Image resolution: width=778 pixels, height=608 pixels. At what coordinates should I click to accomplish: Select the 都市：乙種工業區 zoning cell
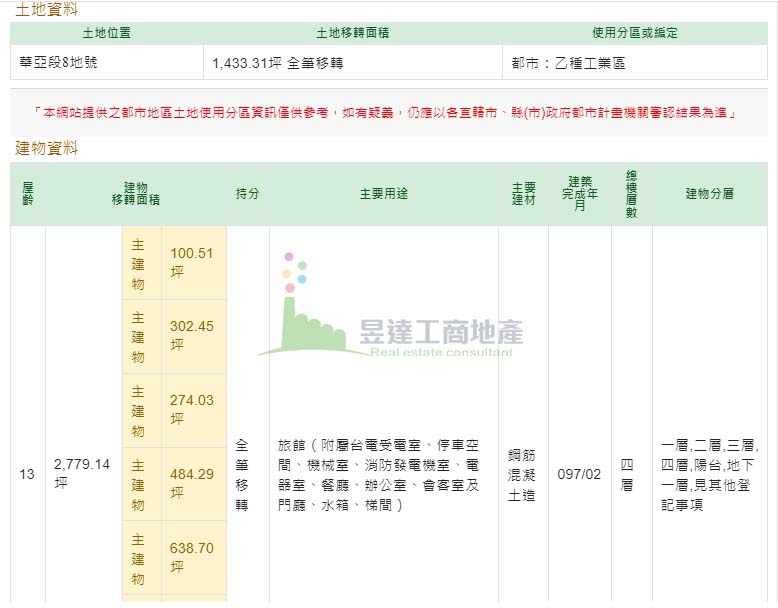568,62
